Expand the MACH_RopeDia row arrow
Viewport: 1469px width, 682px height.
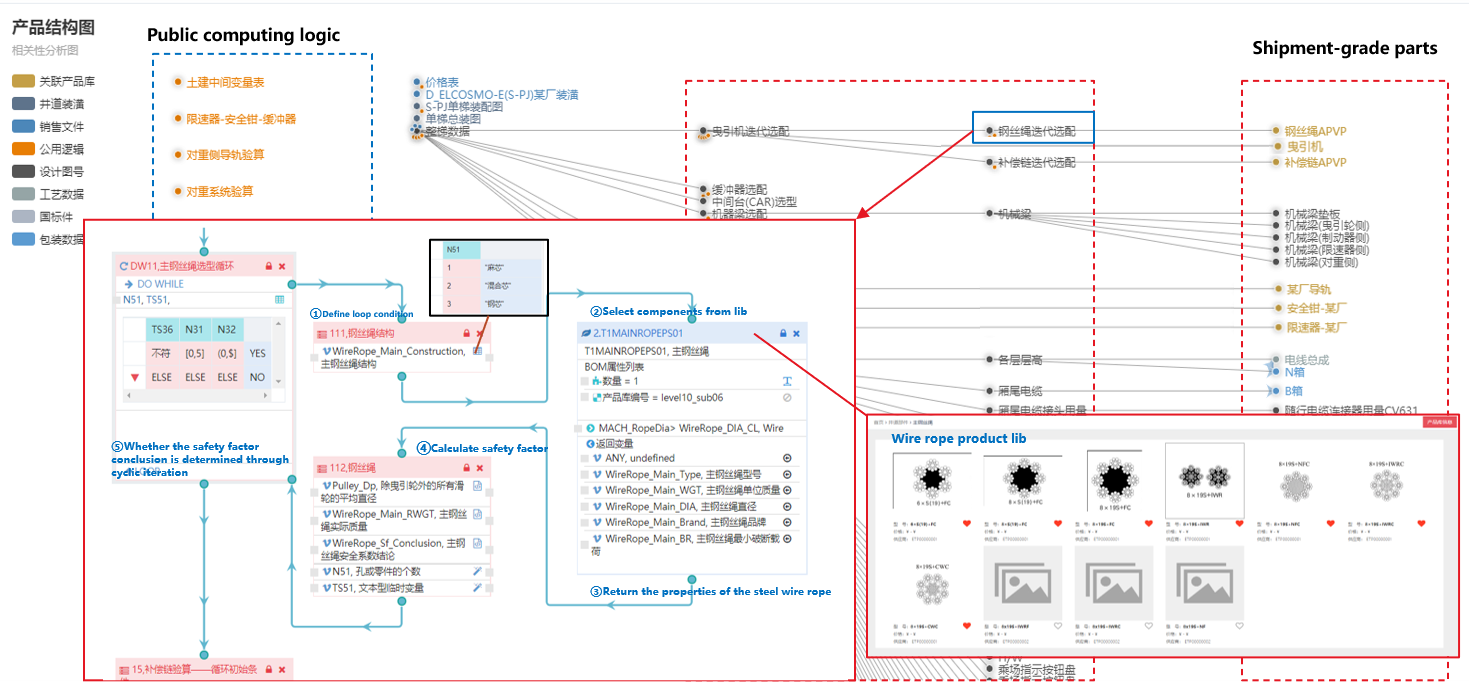pos(590,428)
